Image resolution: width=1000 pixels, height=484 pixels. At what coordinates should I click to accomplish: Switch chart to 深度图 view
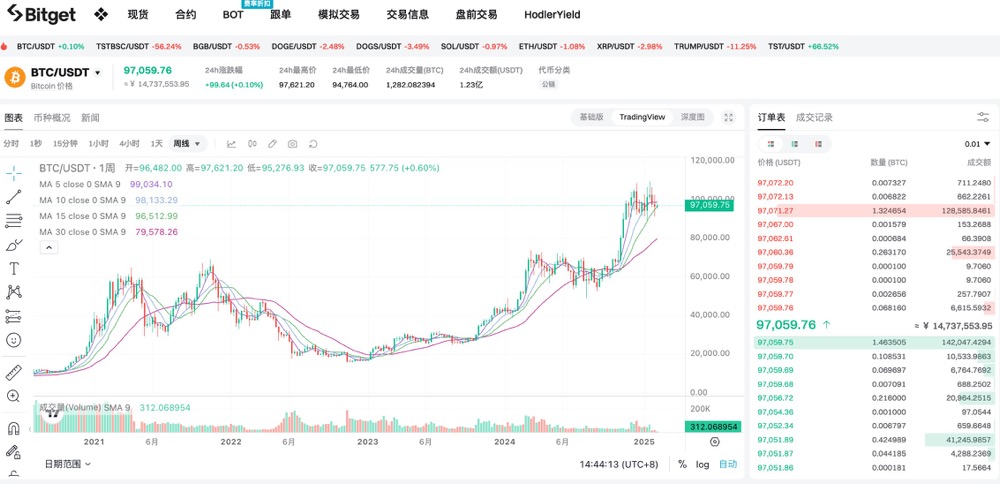[x=693, y=117]
